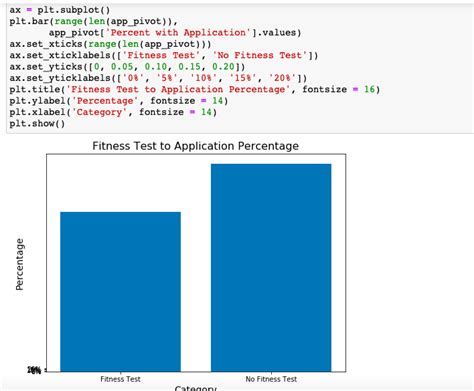Image resolution: width=474 pixels, height=391 pixels.
Task: Click the 'No Fitness Test' string in code
Action: [259, 55]
